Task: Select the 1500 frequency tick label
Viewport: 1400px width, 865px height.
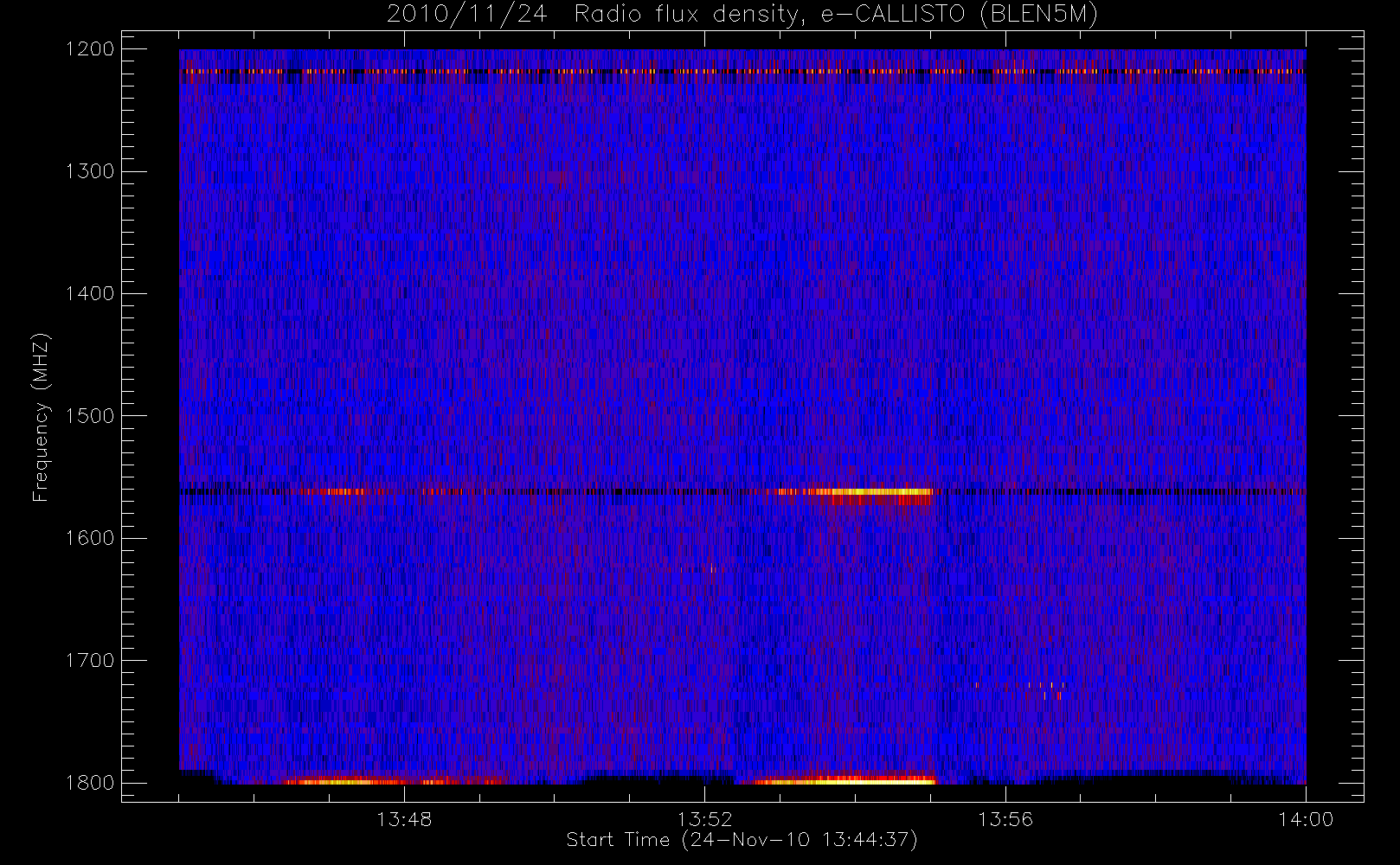Action: click(90, 416)
